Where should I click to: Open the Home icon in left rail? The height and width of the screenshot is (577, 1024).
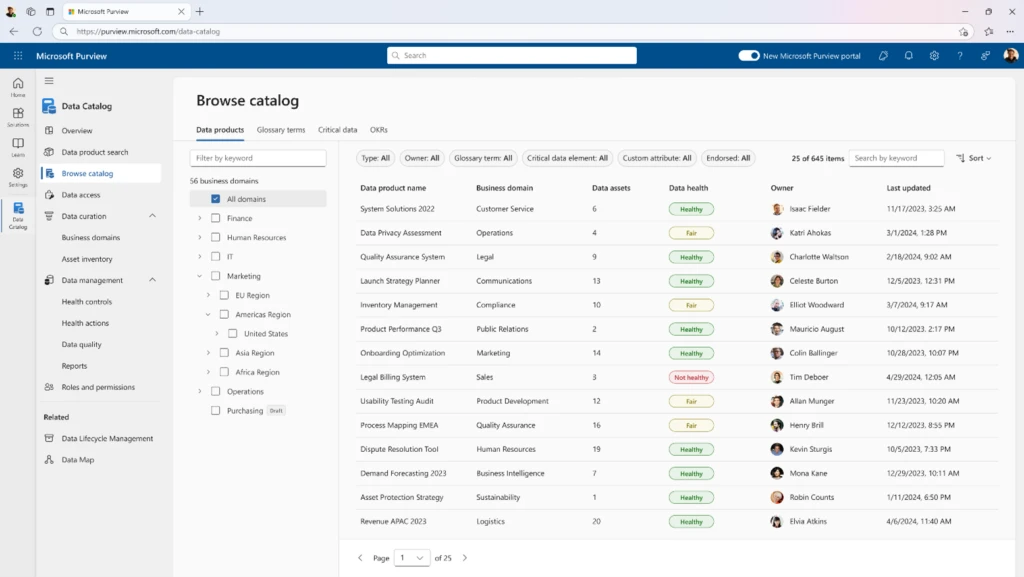click(x=17, y=85)
